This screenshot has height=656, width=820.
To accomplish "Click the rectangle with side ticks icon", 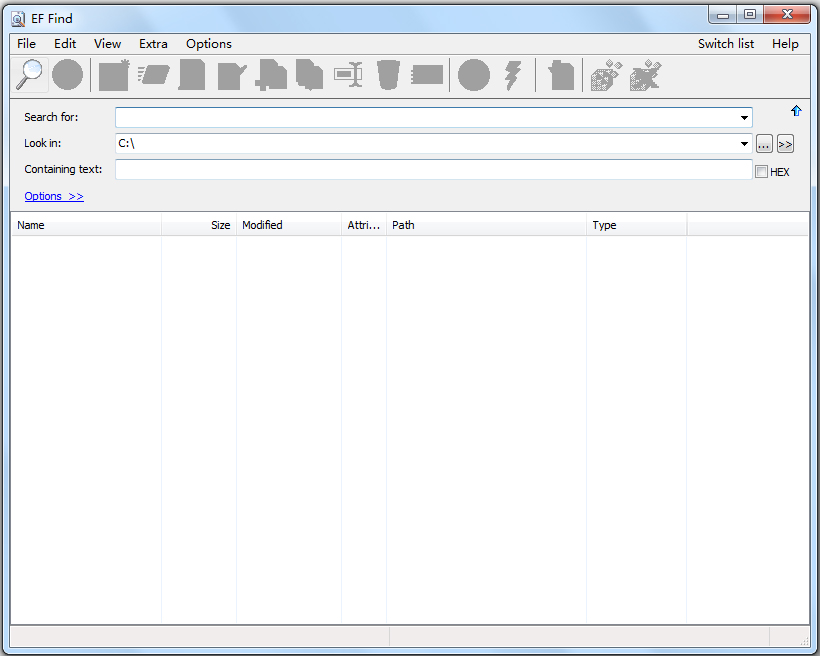I will click(427, 75).
